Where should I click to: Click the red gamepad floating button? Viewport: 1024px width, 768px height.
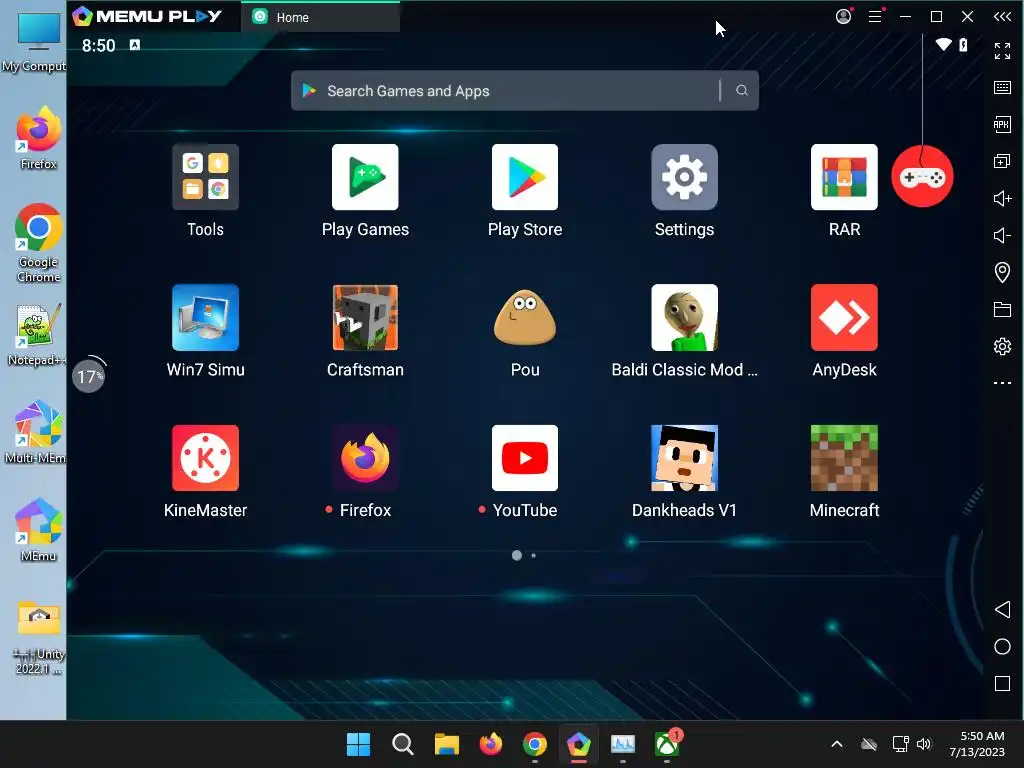click(x=922, y=176)
